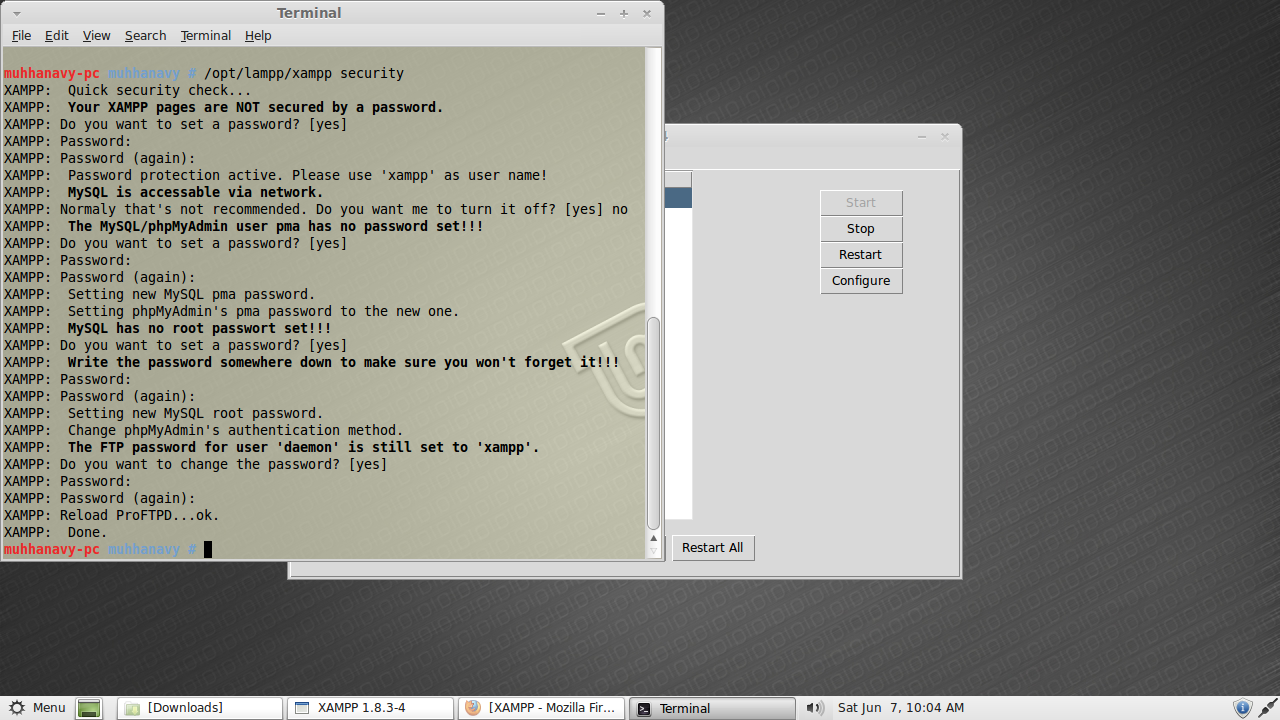Minimize the Terminal window

[x=601, y=13]
